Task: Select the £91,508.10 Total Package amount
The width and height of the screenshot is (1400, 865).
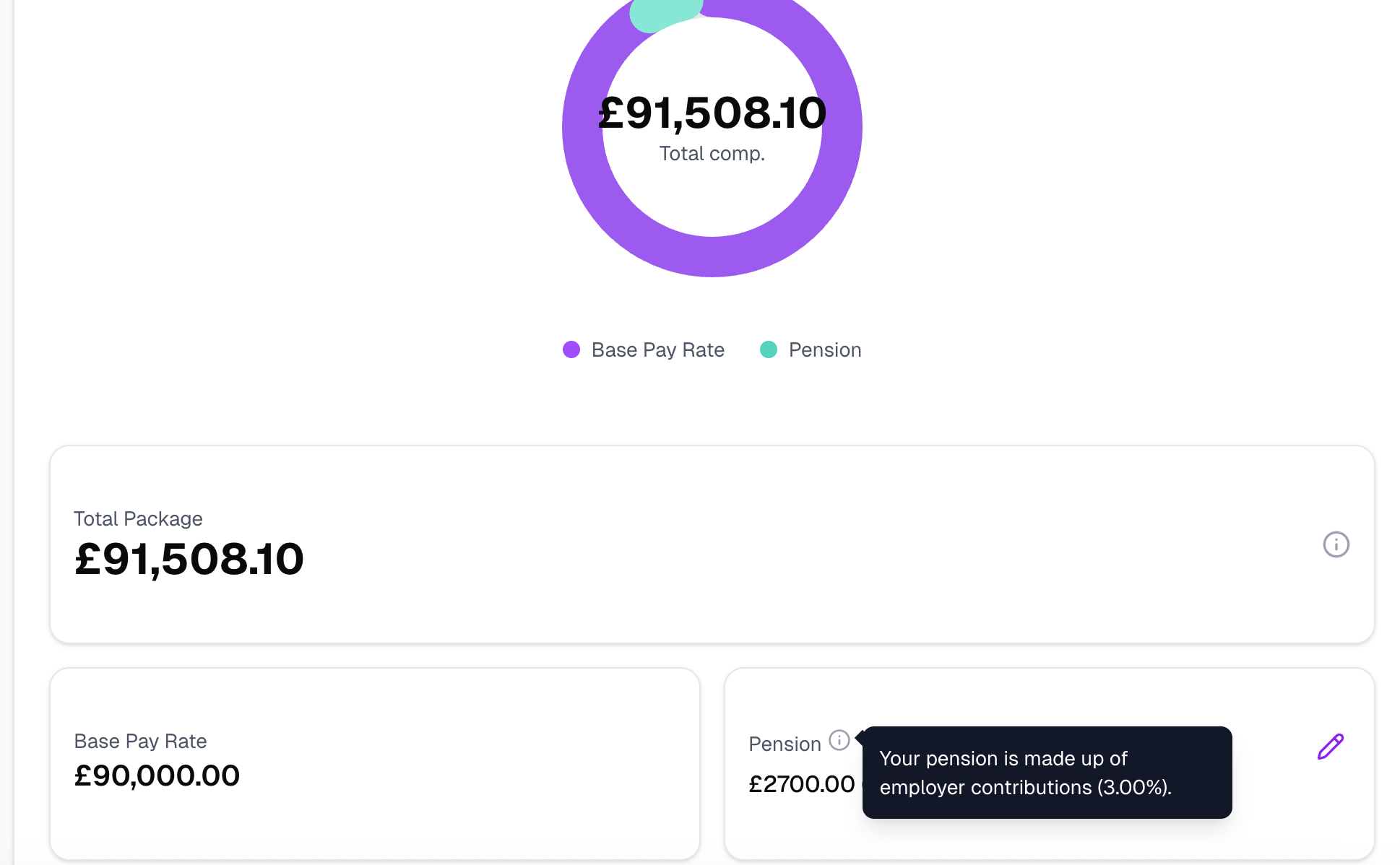Action: coord(189,559)
